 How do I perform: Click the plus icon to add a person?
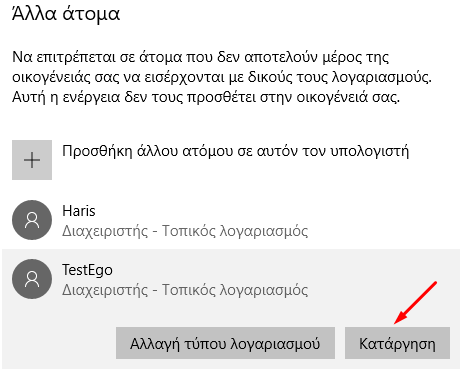click(32, 160)
